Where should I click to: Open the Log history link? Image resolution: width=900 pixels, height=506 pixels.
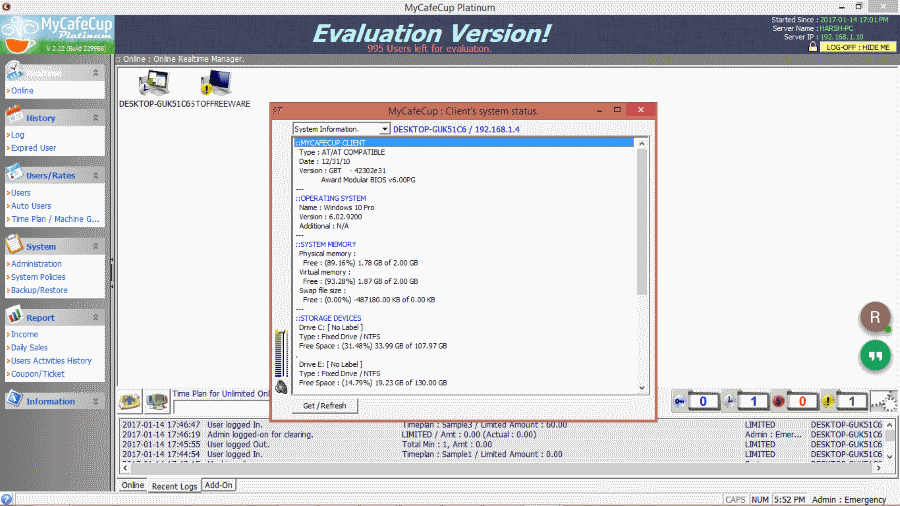pyautogui.click(x=17, y=135)
